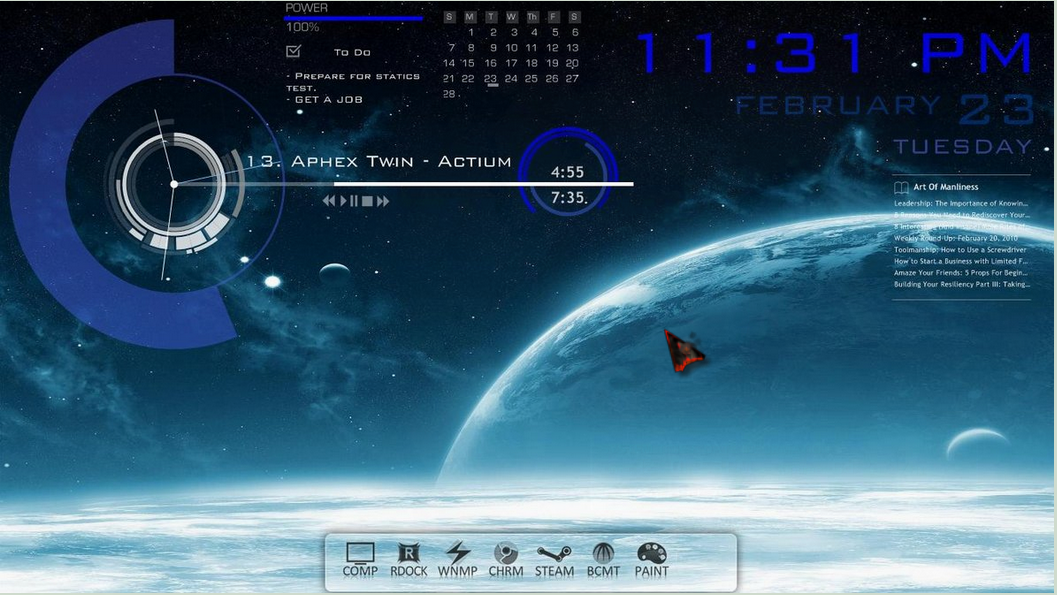Screen dimensions: 1057x595
Task: Click the POWER label
Action: [307, 7]
